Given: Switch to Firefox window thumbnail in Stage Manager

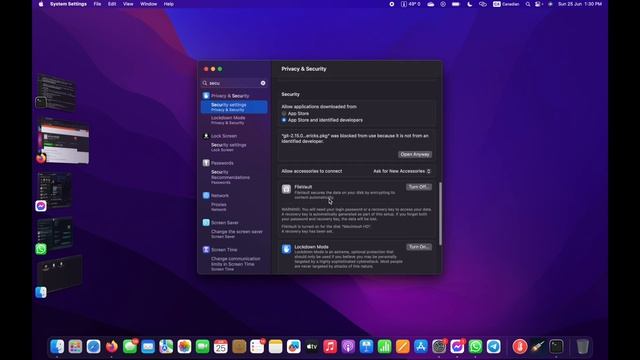Looking at the screenshot, I should point(64,140).
